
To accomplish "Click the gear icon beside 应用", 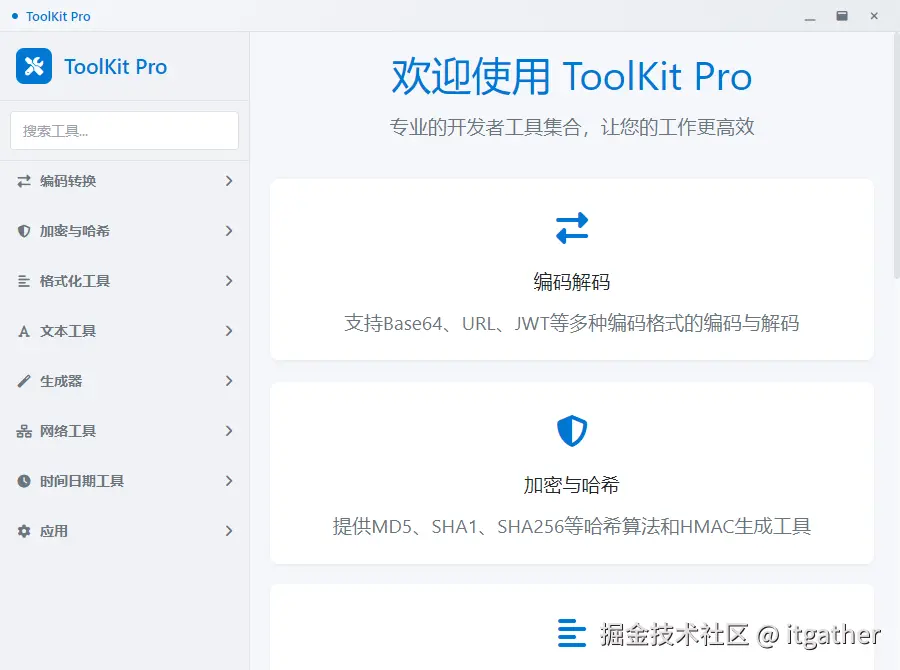I will 24,531.
